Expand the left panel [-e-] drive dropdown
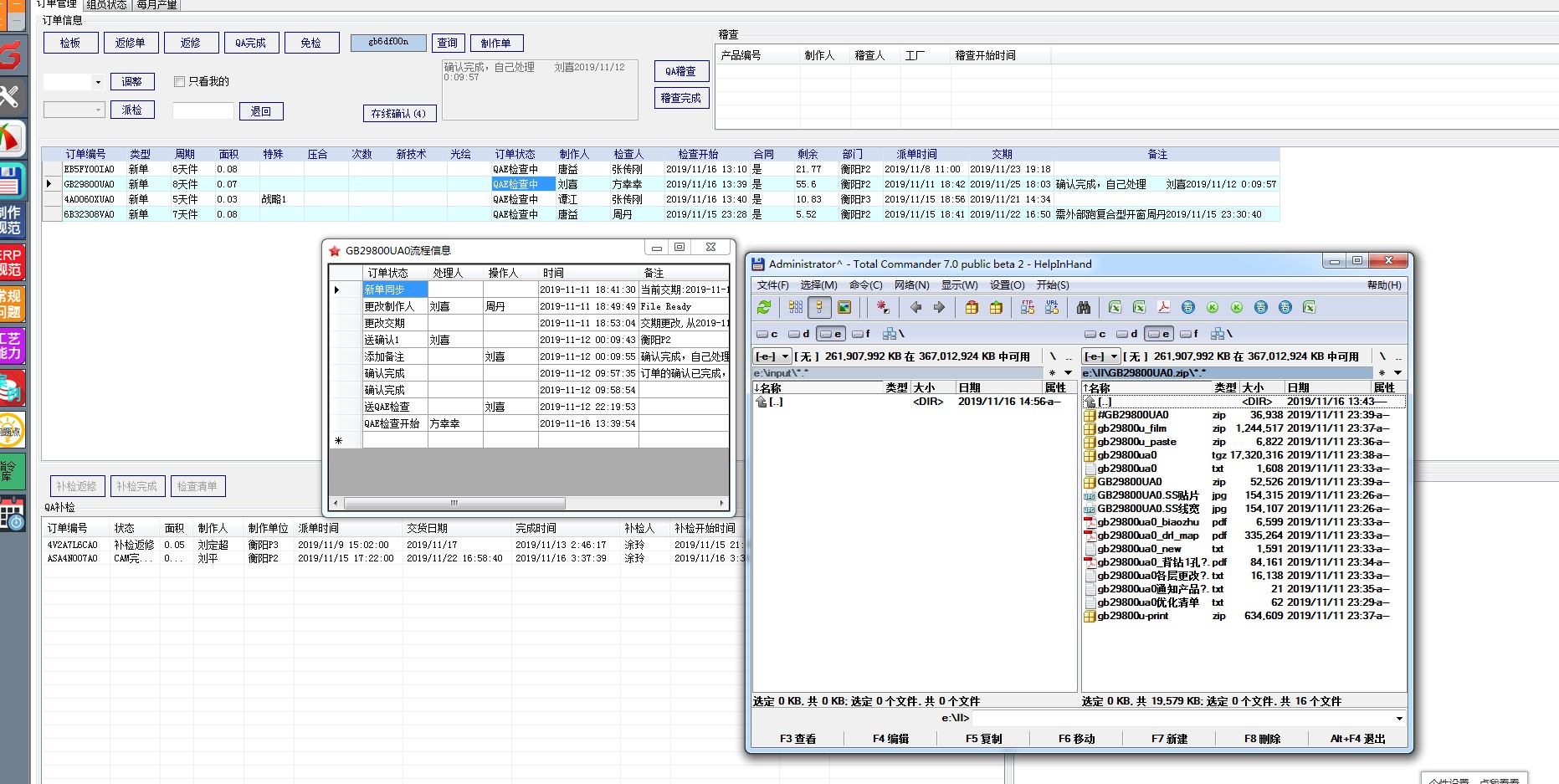 point(785,356)
